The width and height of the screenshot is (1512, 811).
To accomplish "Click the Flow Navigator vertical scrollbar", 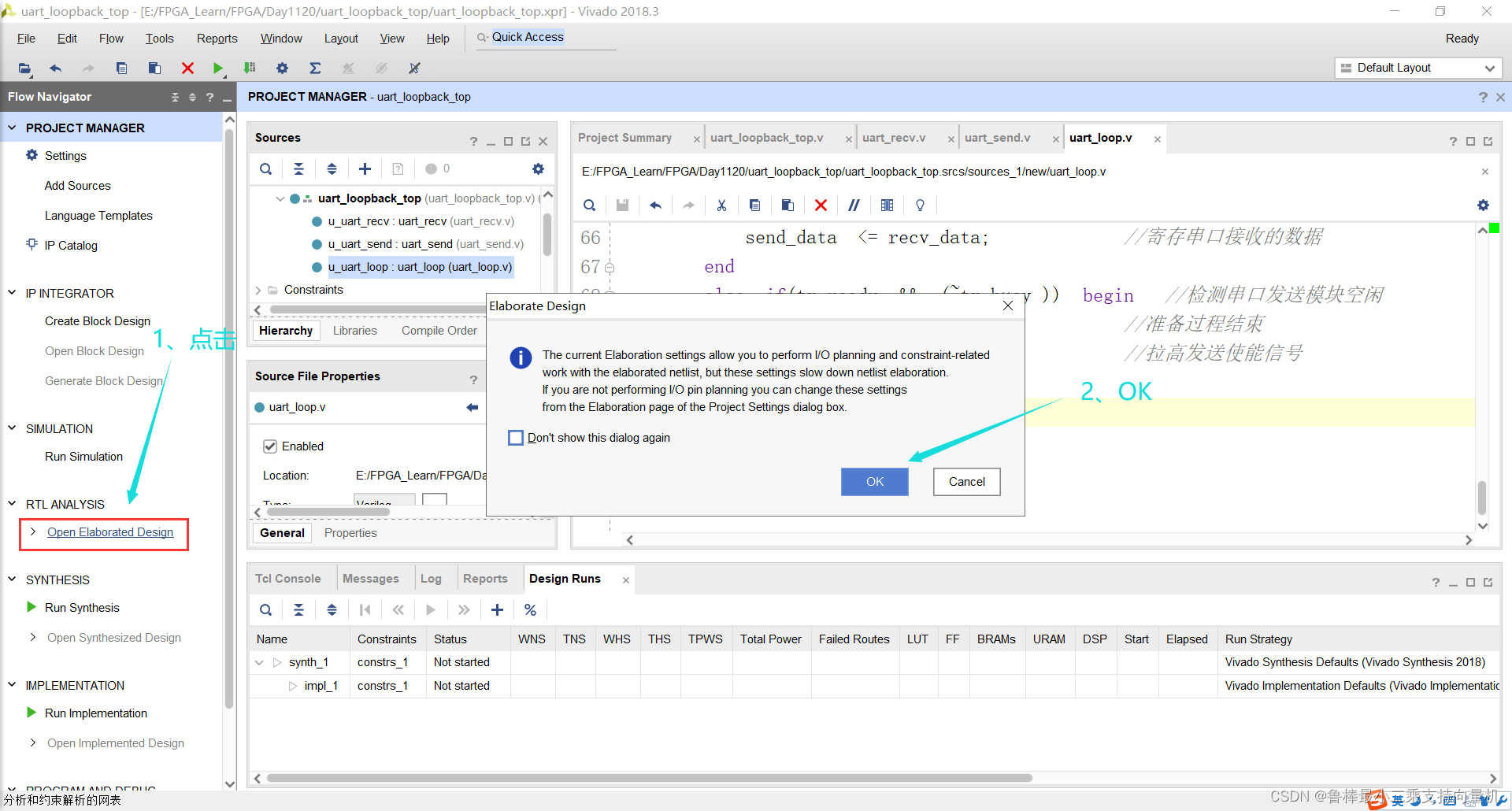I will coord(229,418).
